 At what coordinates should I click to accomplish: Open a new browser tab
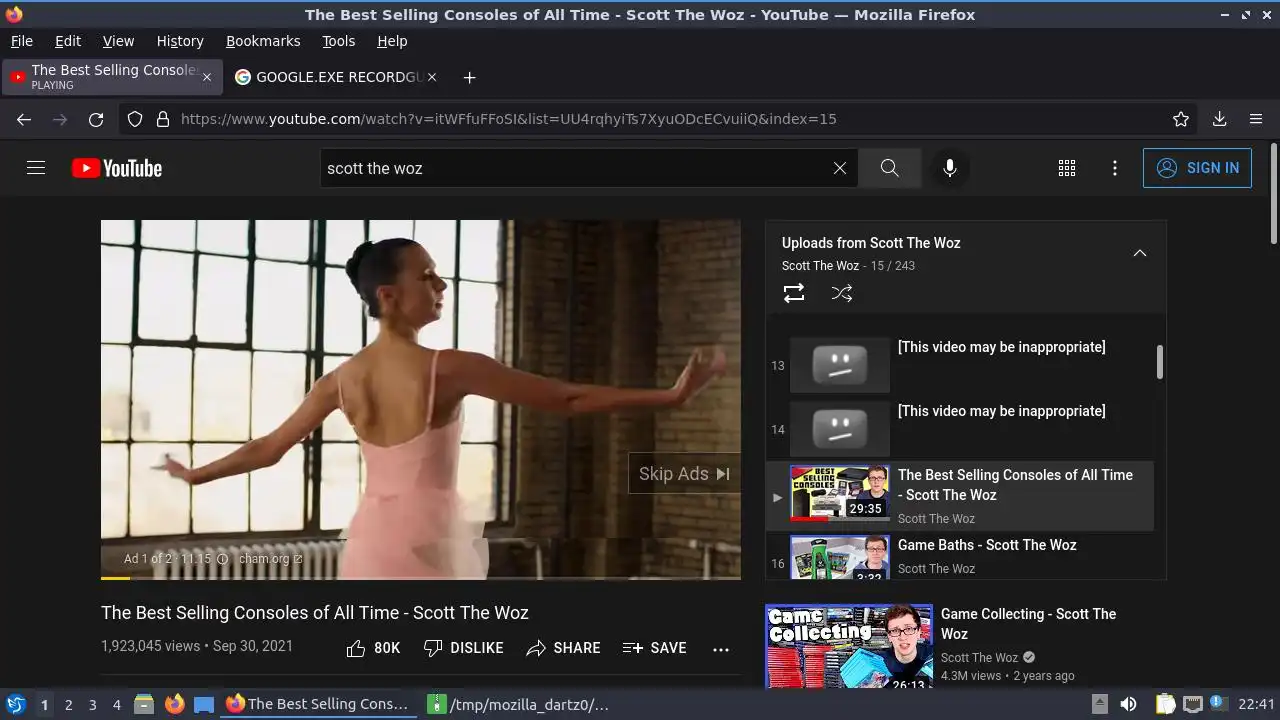[469, 77]
